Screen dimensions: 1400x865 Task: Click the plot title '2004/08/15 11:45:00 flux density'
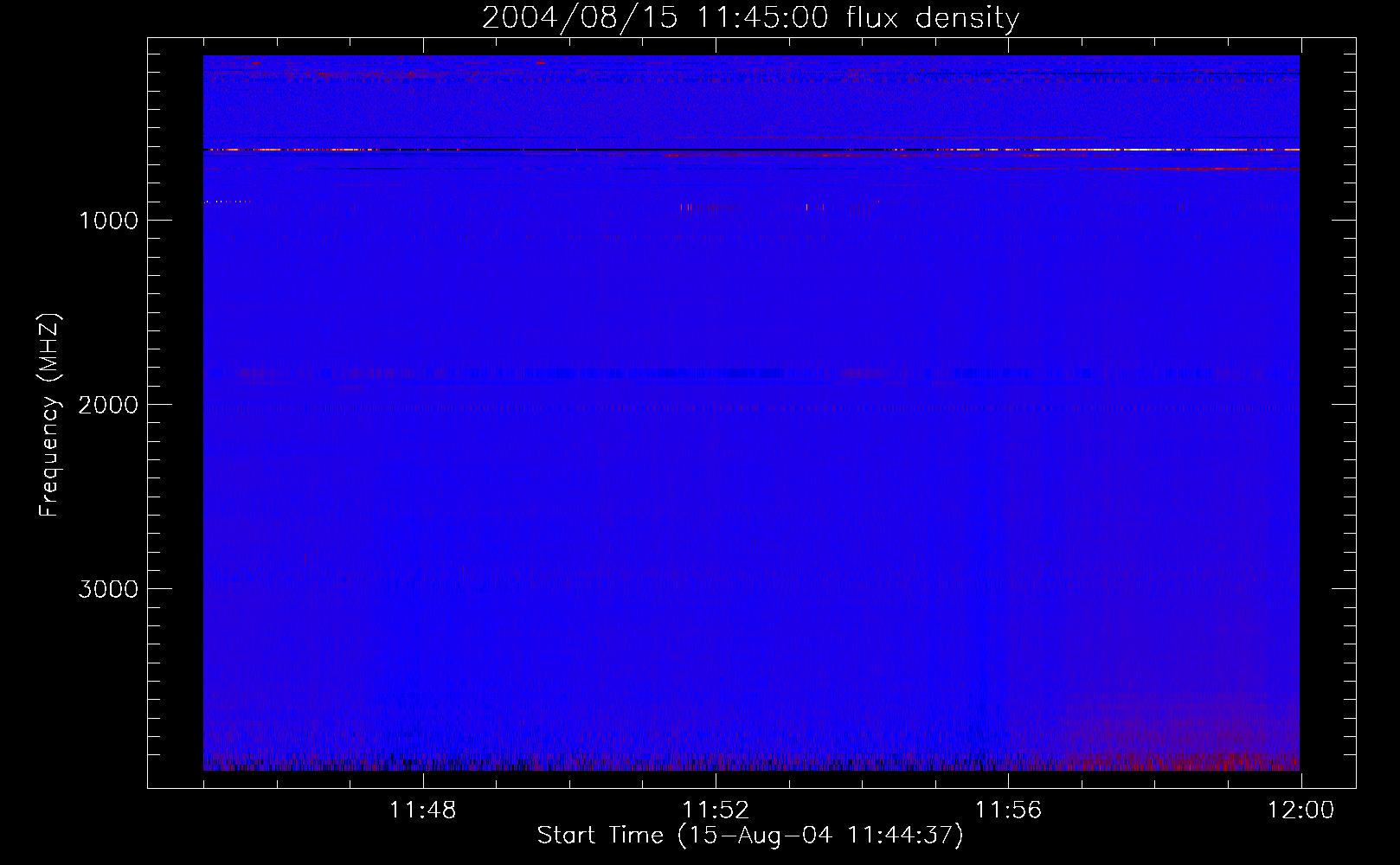coord(750,17)
